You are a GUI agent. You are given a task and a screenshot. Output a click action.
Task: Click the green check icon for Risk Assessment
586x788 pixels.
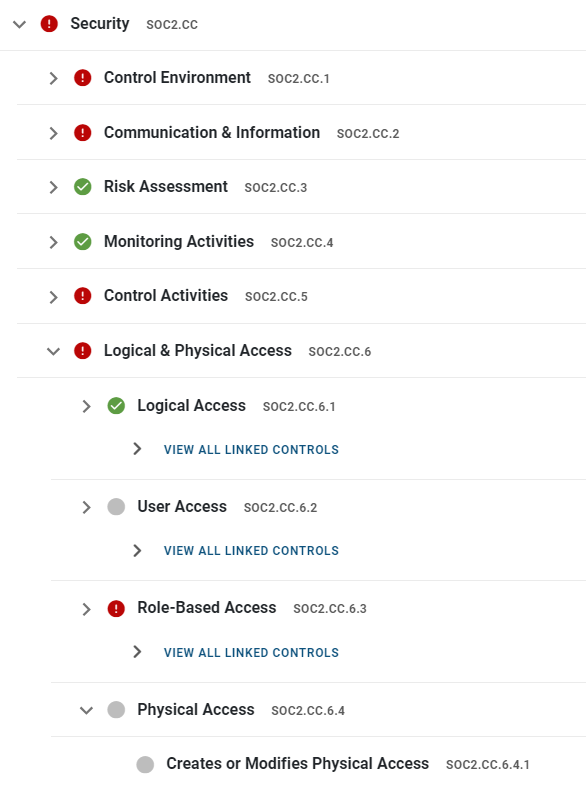82,187
